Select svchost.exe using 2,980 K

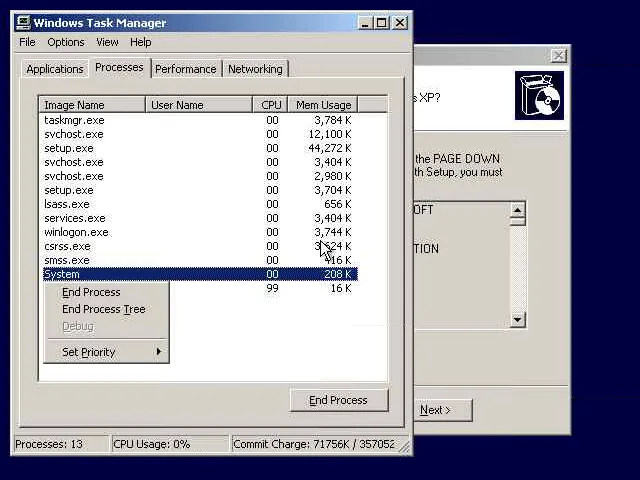(x=200, y=176)
